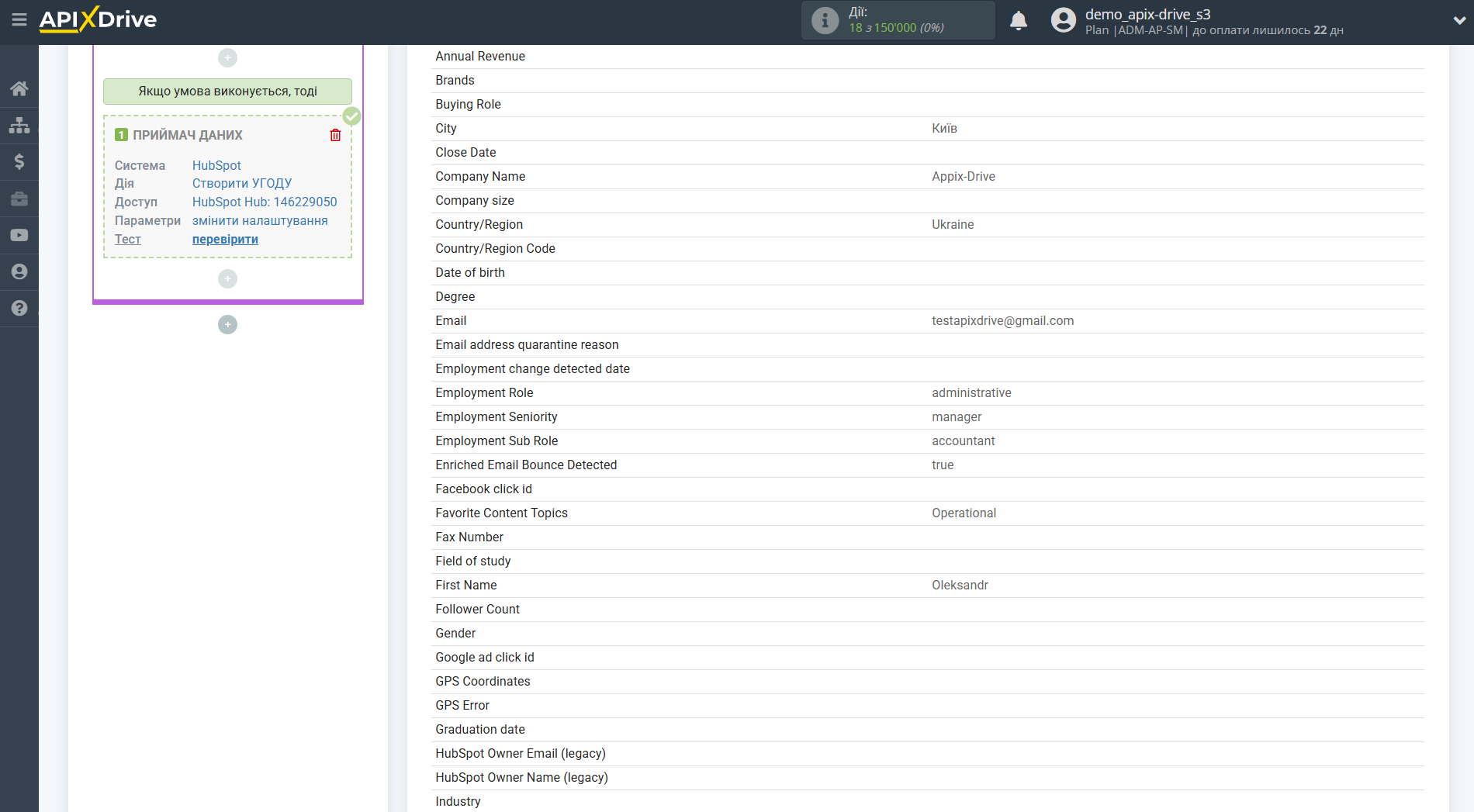1474x812 pixels.
Task: Click the "Annual Revenue" field row
Action: [928, 56]
